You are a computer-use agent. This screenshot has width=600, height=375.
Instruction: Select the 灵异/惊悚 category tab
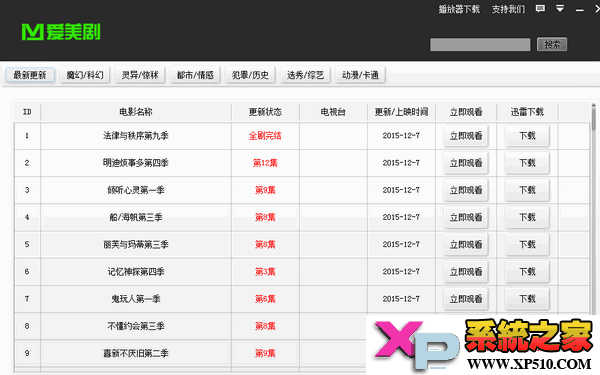(x=140, y=75)
